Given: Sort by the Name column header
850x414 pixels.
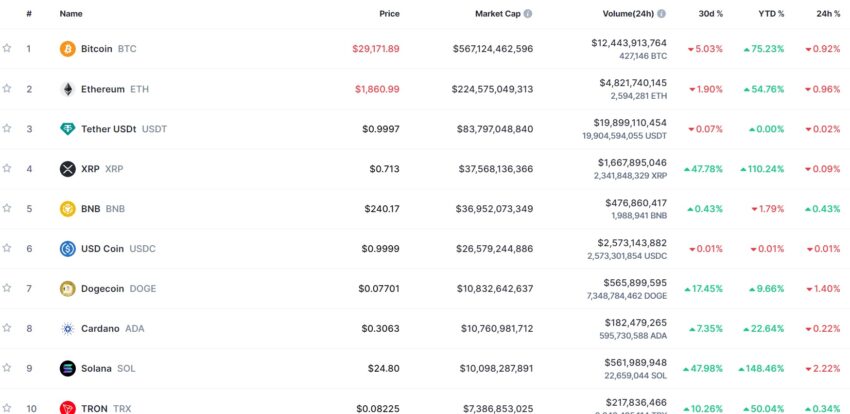Looking at the screenshot, I should [71, 14].
